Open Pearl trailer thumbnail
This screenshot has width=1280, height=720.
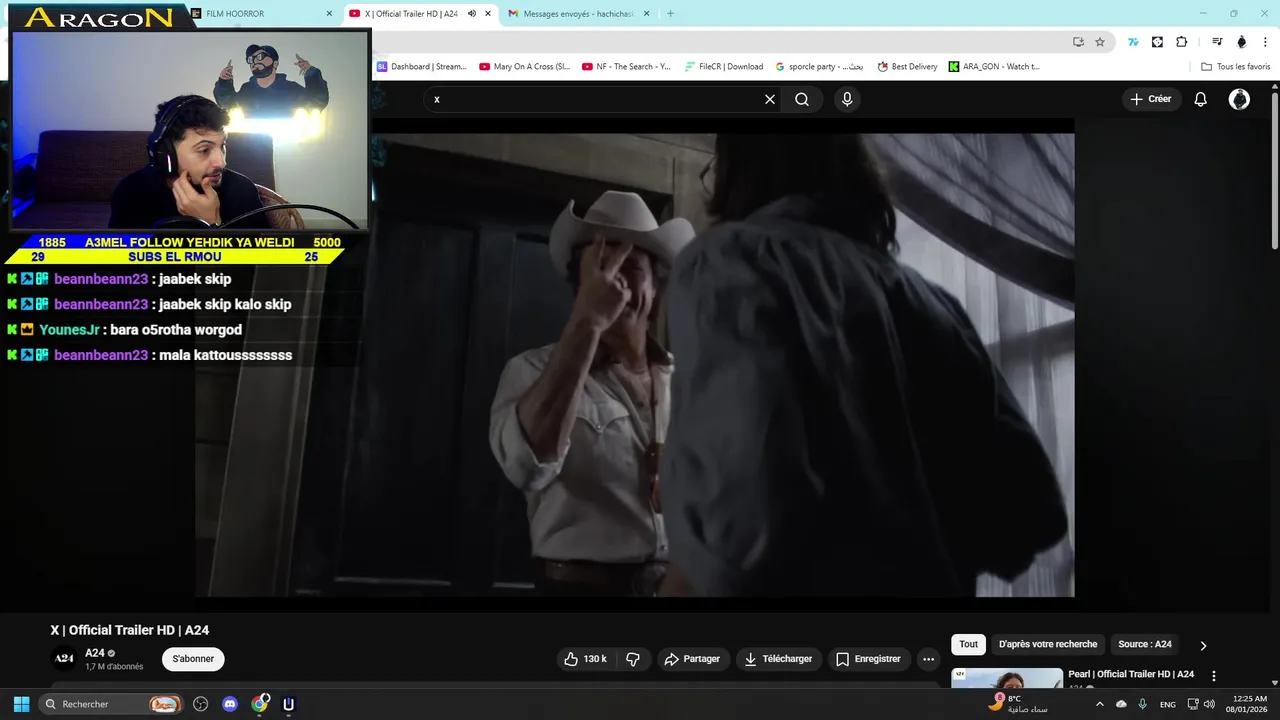(1007, 679)
